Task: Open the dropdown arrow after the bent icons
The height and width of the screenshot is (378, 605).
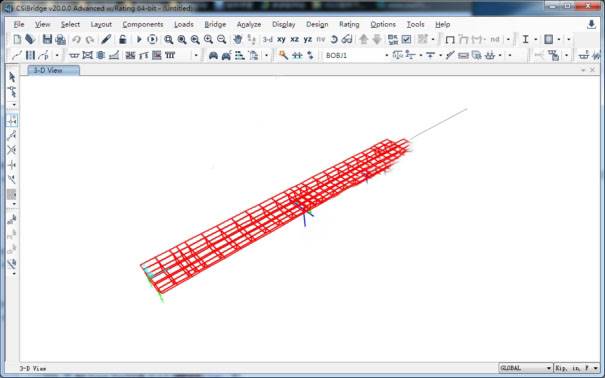Action: point(196,56)
